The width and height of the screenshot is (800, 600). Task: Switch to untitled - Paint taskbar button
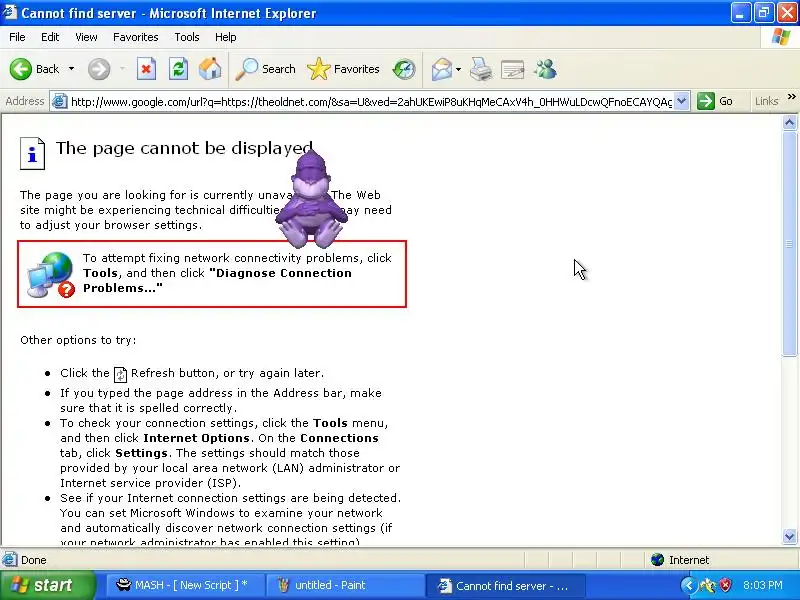(x=344, y=585)
